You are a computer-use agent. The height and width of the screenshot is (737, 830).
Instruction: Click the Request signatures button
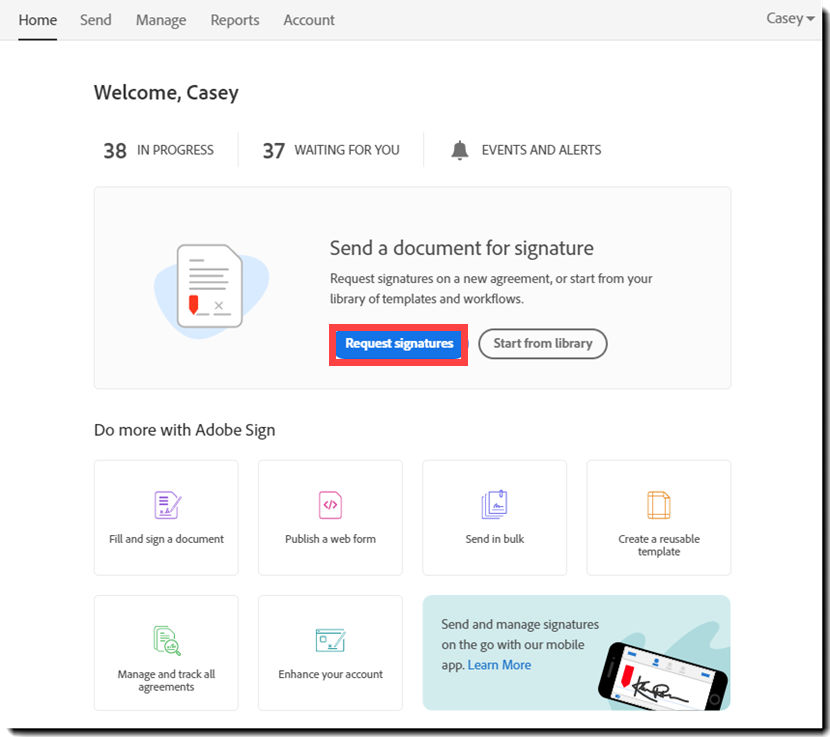click(397, 344)
